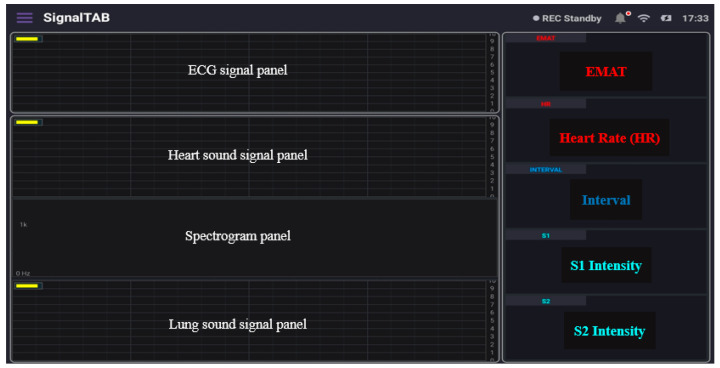Select the small HR tab header
Screen dimensions: 720x368
546,104
